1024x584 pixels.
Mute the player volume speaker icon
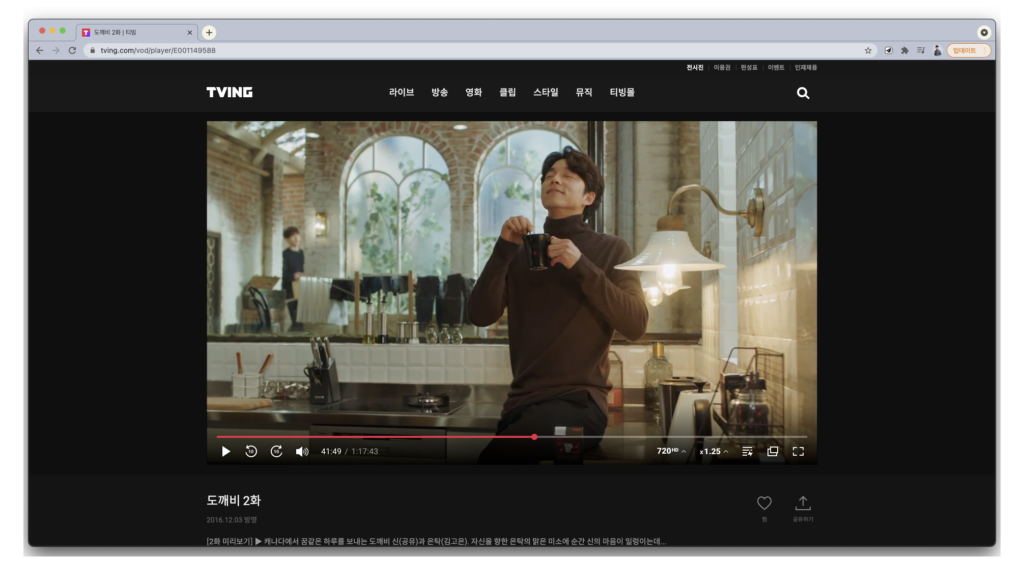302,451
